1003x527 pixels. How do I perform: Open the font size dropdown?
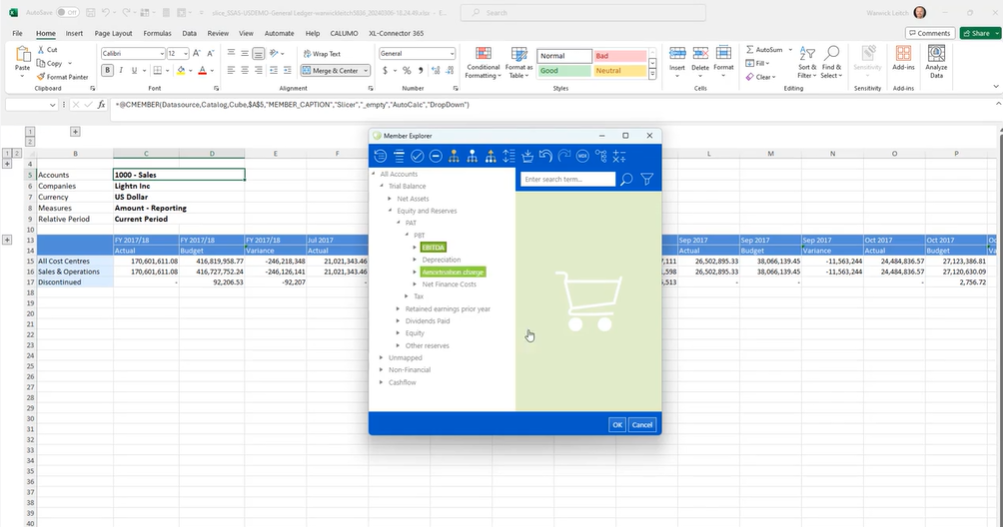[x=185, y=54]
